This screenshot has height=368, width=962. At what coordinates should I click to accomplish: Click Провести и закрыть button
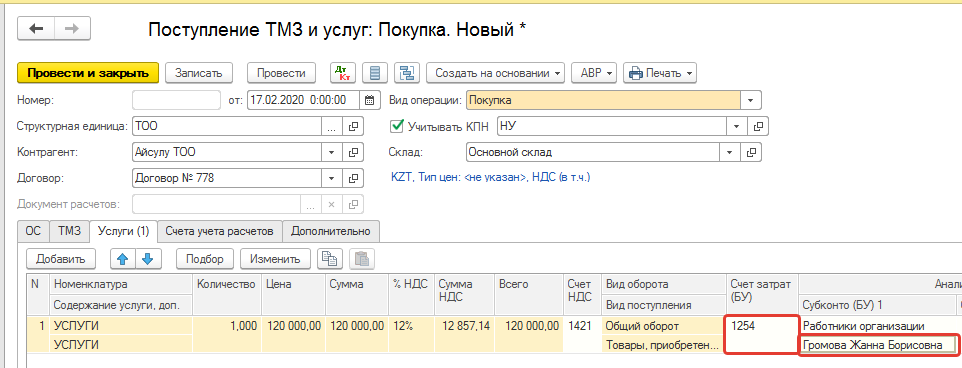click(88, 73)
